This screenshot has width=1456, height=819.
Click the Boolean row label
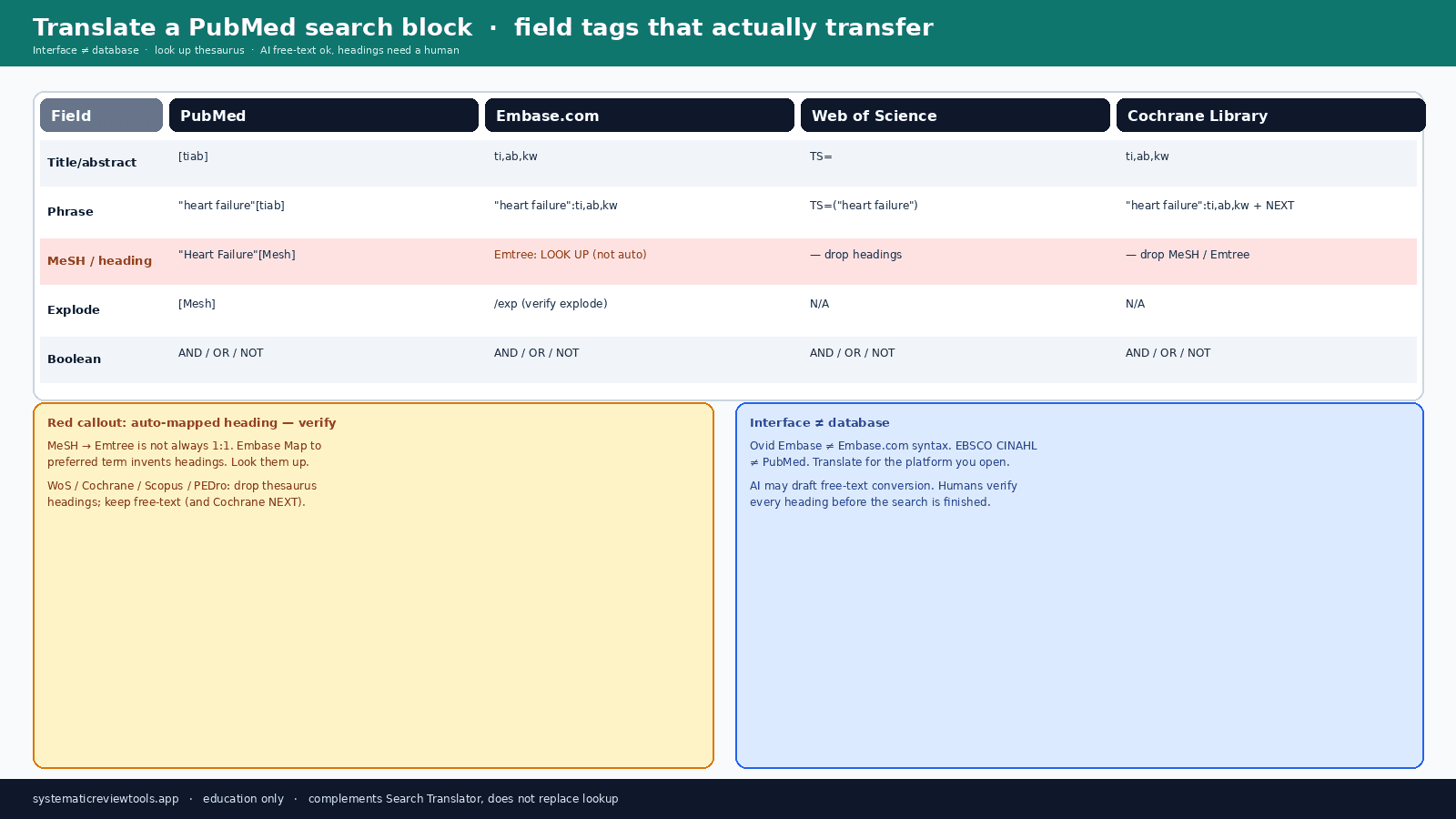[x=74, y=359]
